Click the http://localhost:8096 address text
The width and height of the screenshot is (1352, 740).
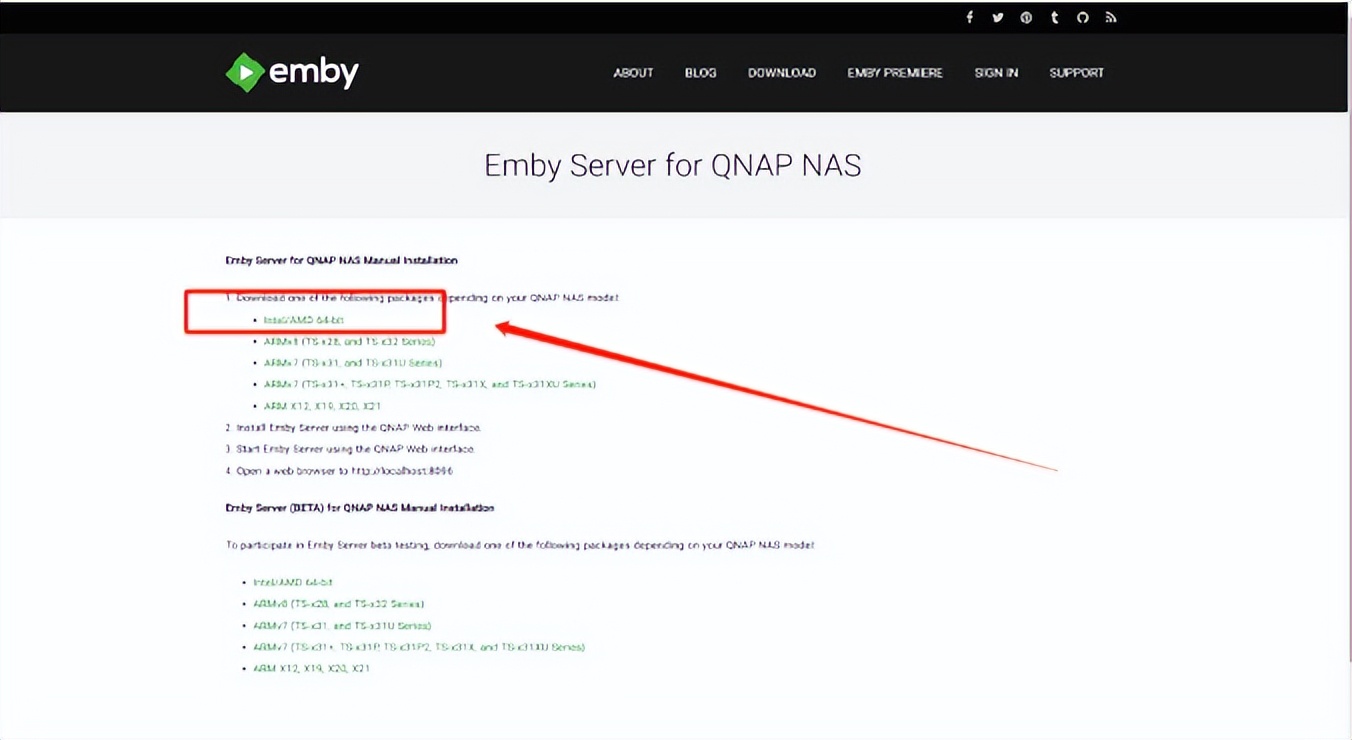(x=402, y=471)
